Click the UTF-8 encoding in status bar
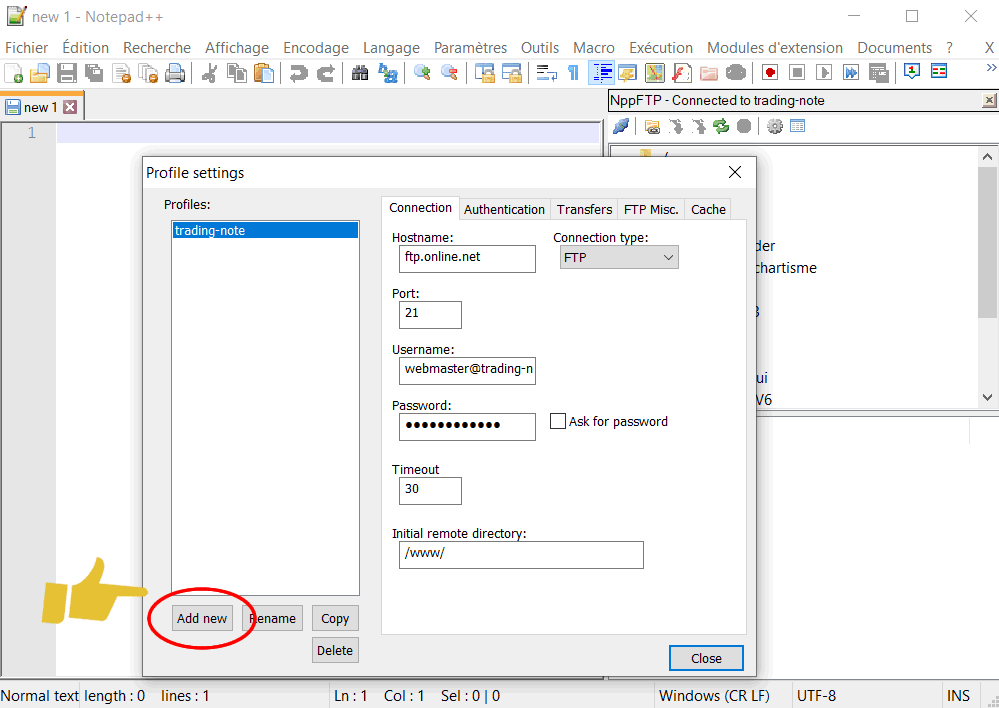Screen dimensions: 999x708 coord(816,696)
